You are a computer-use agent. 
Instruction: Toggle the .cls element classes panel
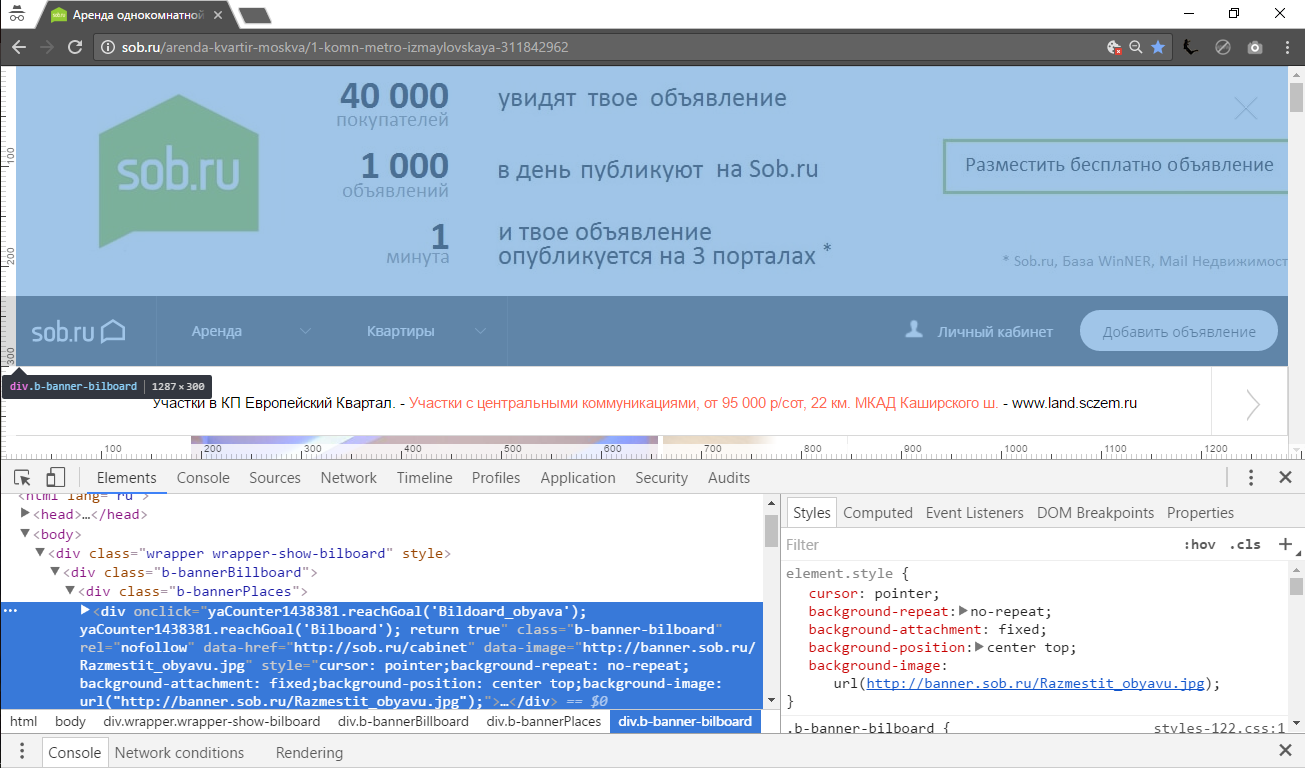pyautogui.click(x=1246, y=545)
